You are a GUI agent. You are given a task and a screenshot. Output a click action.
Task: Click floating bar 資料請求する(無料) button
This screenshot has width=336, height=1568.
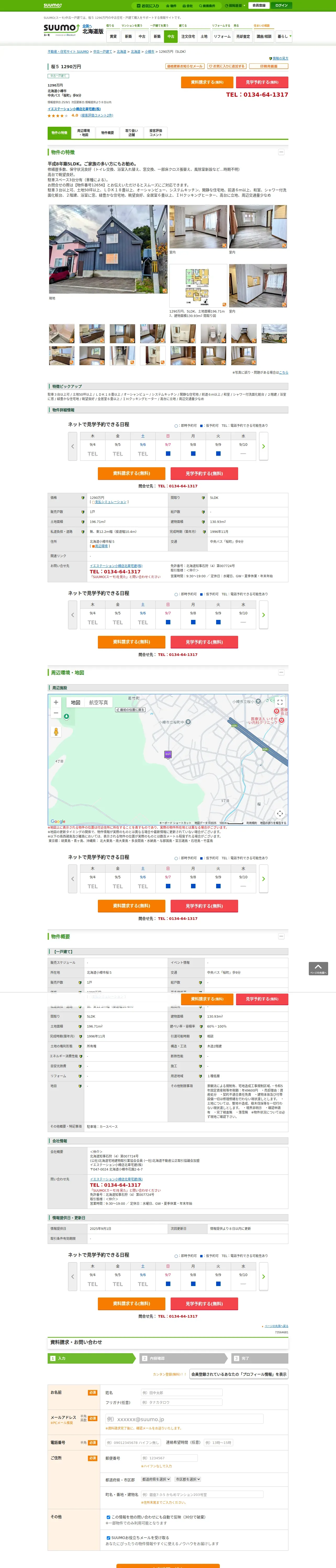click(x=207, y=999)
